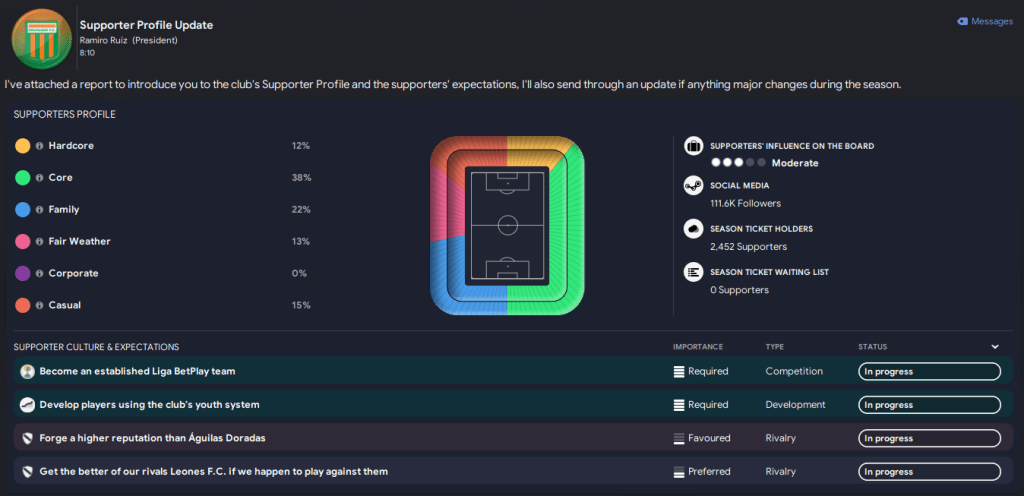Click the info icon beside Core
This screenshot has width=1024, height=496.
point(40,178)
